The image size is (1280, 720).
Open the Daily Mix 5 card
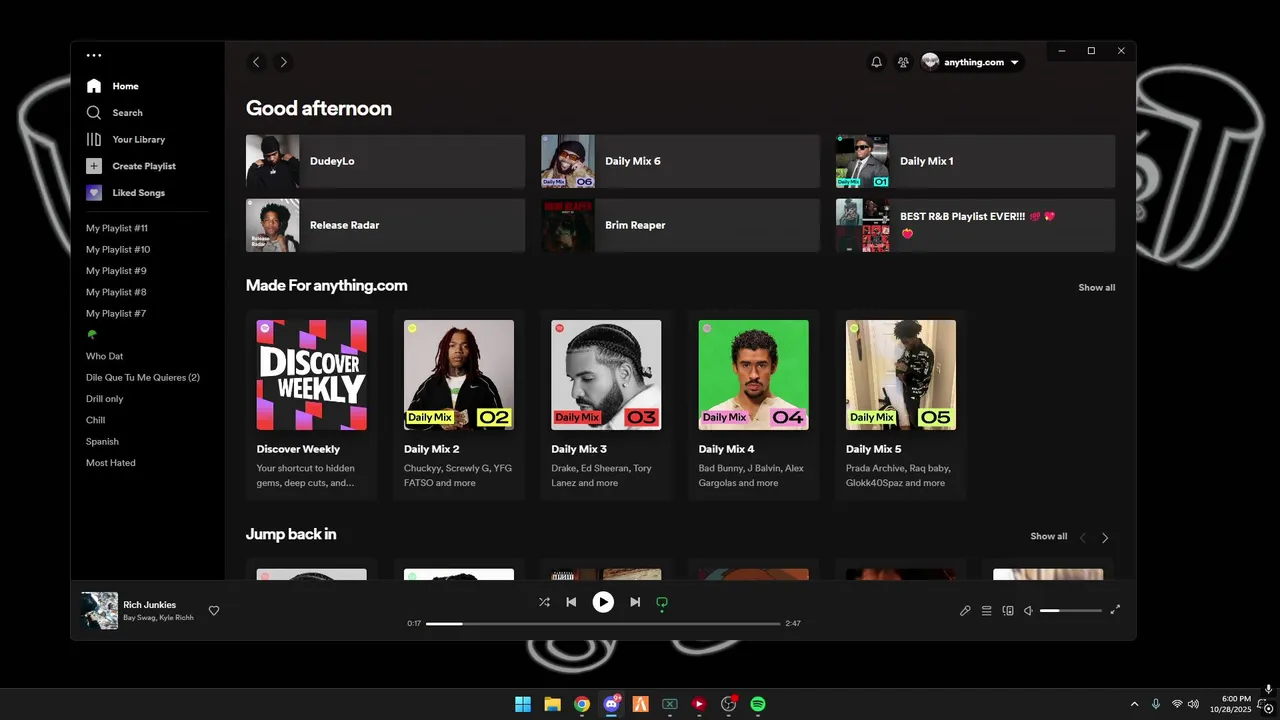pyautogui.click(x=901, y=405)
